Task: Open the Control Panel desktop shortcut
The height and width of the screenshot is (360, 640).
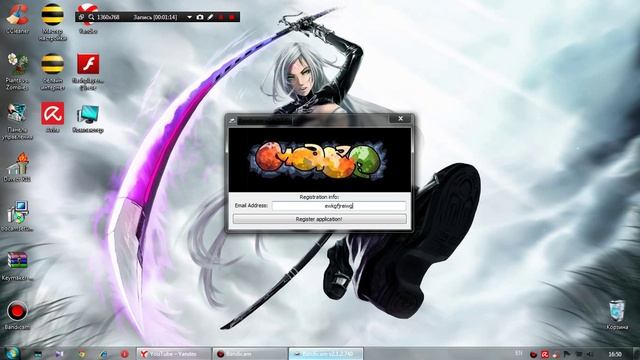Action: [17, 120]
